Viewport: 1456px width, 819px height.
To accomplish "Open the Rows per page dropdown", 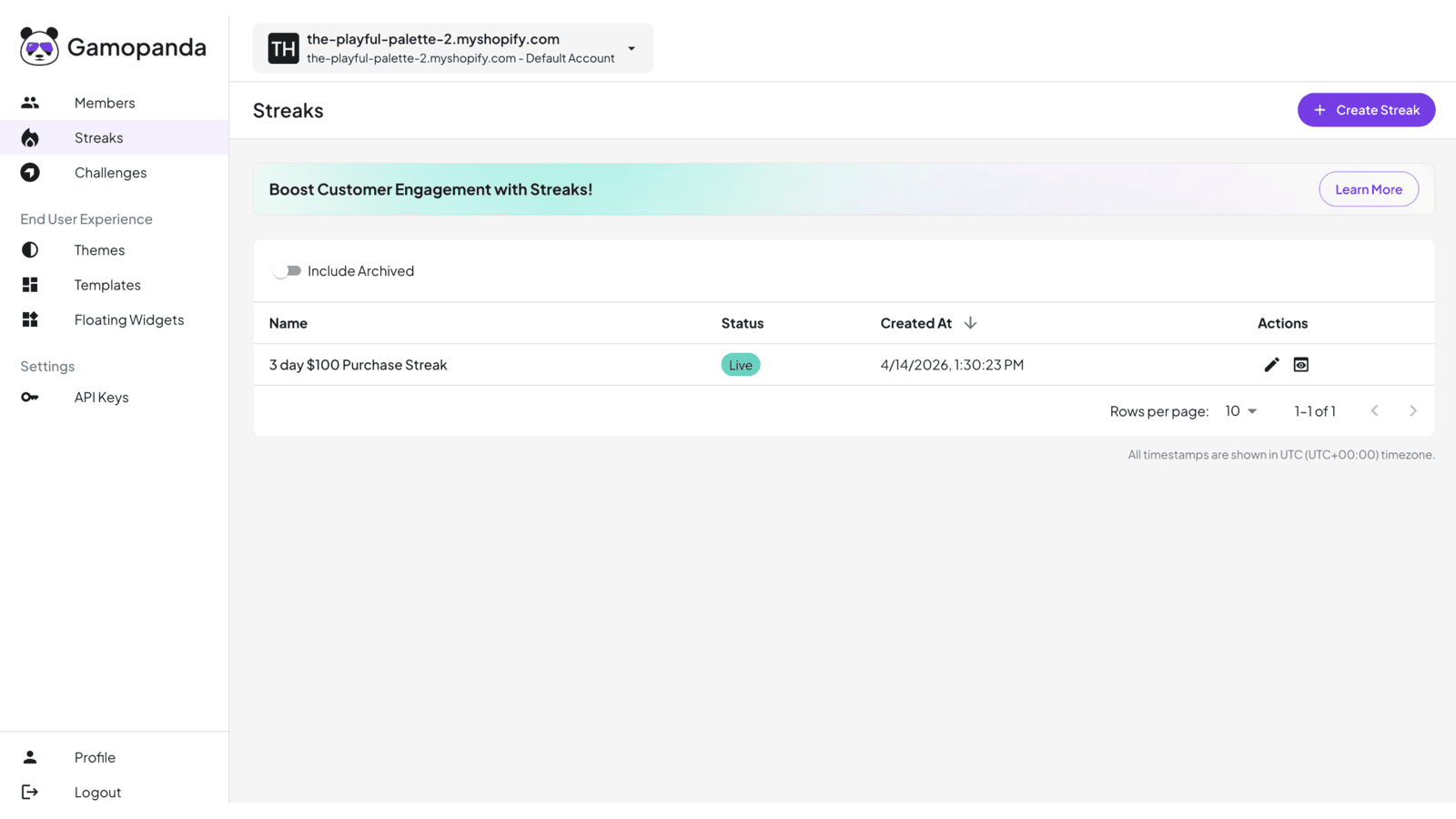I will [1240, 410].
